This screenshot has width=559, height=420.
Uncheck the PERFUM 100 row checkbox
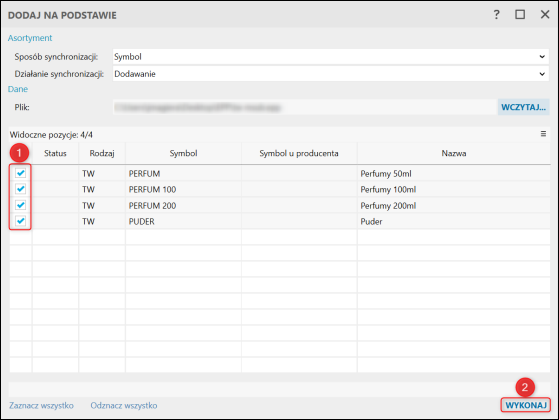tap(21, 189)
